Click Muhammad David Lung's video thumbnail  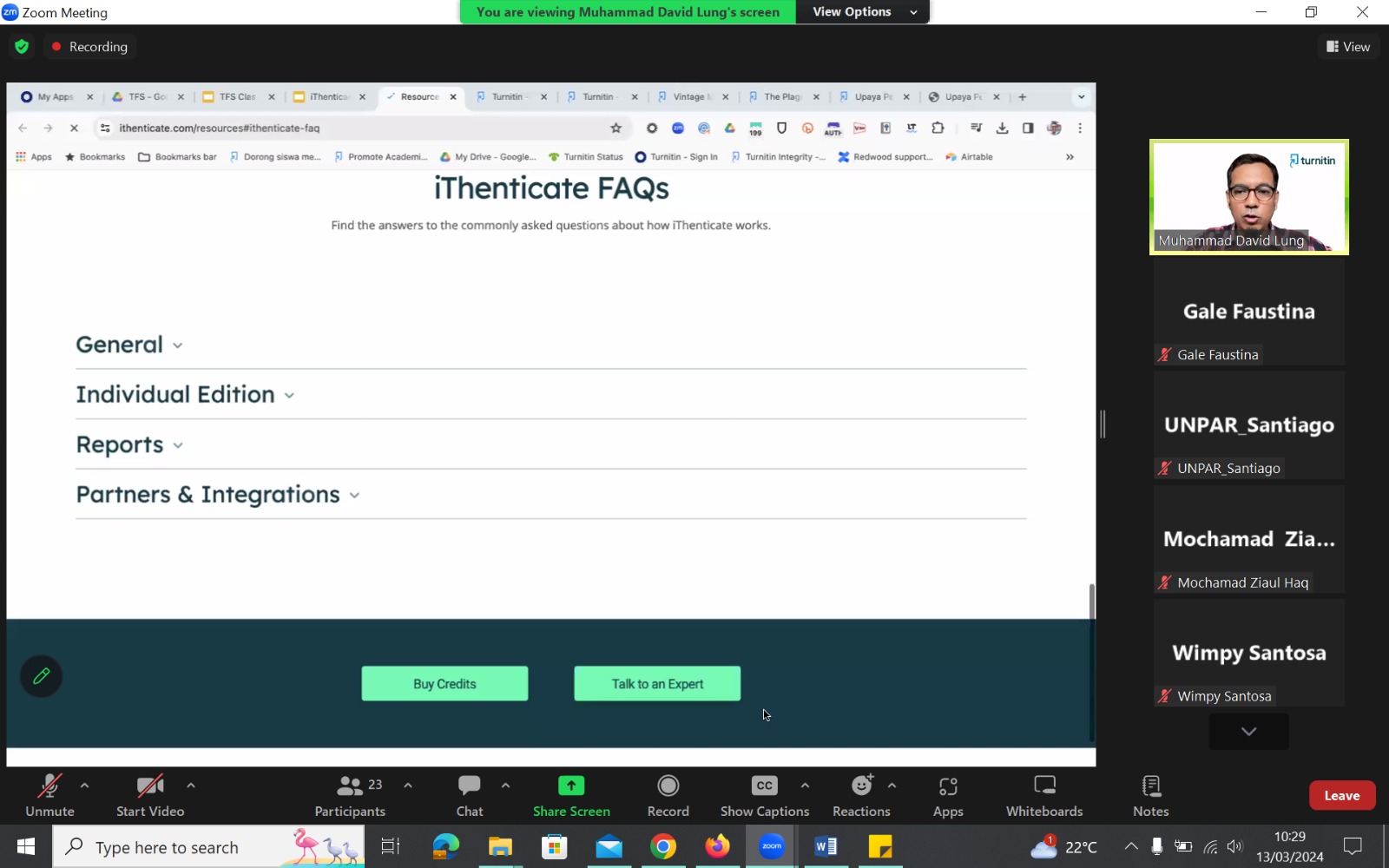click(x=1249, y=197)
